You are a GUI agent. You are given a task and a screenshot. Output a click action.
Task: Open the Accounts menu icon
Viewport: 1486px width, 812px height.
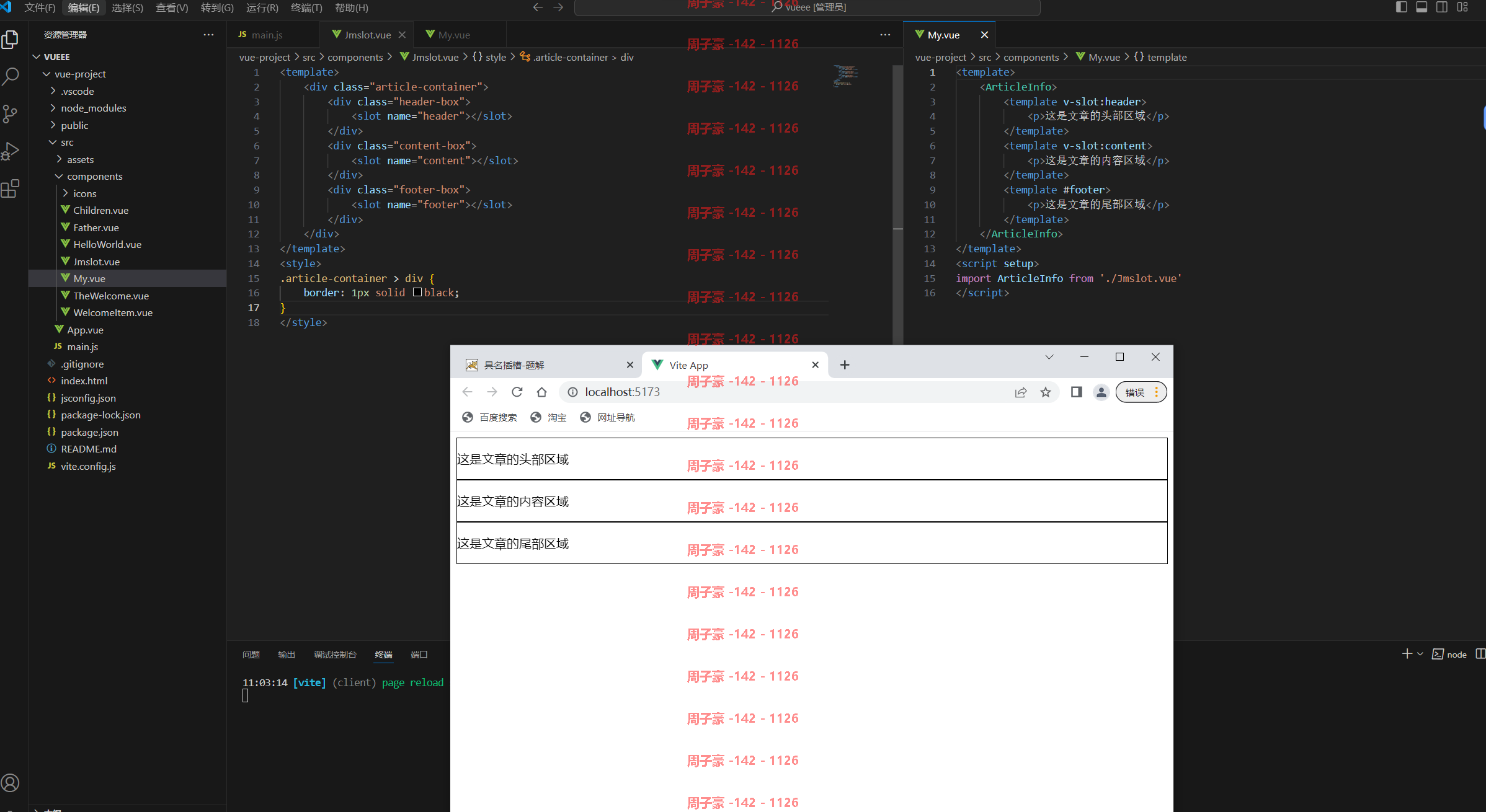(x=11, y=783)
